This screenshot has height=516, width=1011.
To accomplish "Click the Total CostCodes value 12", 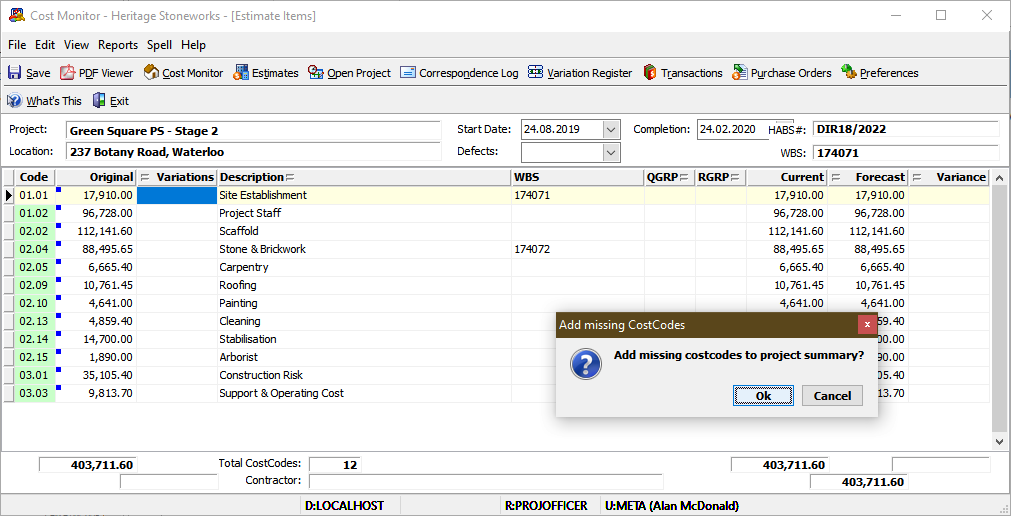I will (x=335, y=464).
